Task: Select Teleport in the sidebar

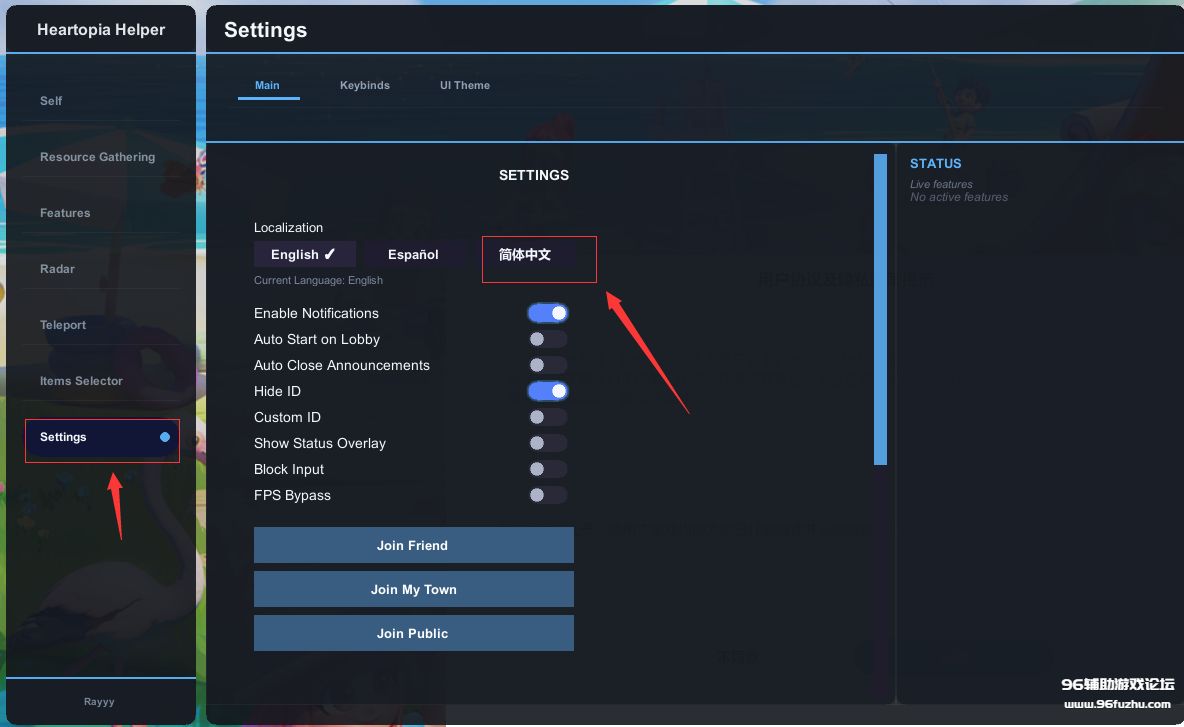Action: click(63, 325)
